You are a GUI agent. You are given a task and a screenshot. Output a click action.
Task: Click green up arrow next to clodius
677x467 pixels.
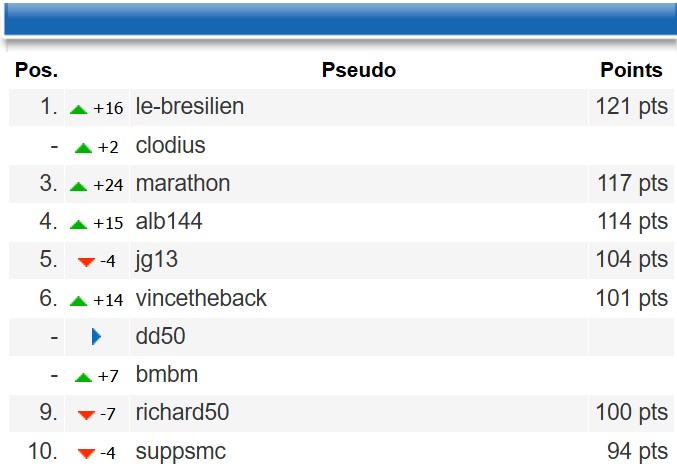point(83,148)
